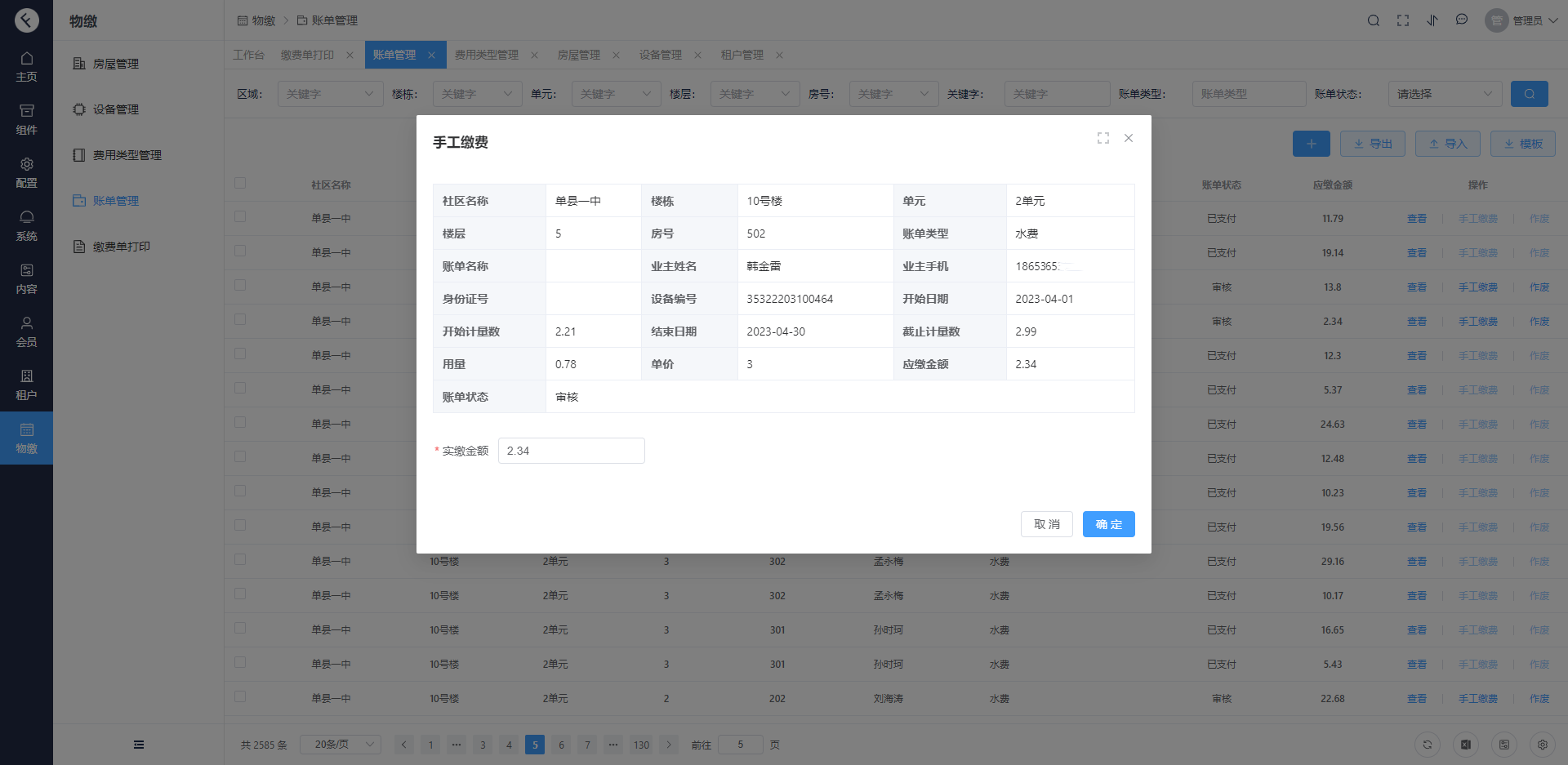The width and height of the screenshot is (1568, 765).
Task: Close the 手工缴费 dialog
Action: [x=1129, y=138]
